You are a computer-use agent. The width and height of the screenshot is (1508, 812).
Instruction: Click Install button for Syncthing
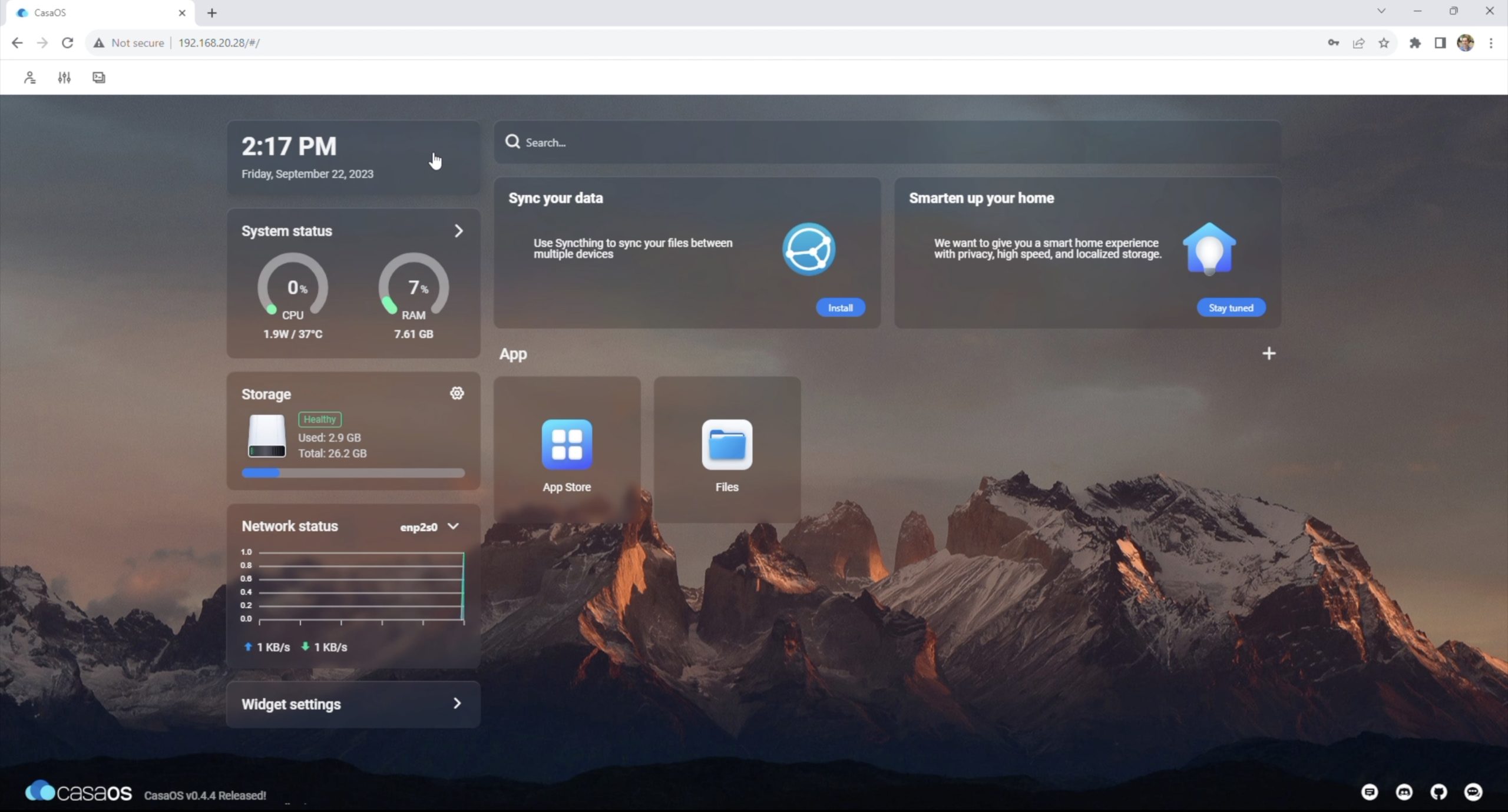point(840,307)
